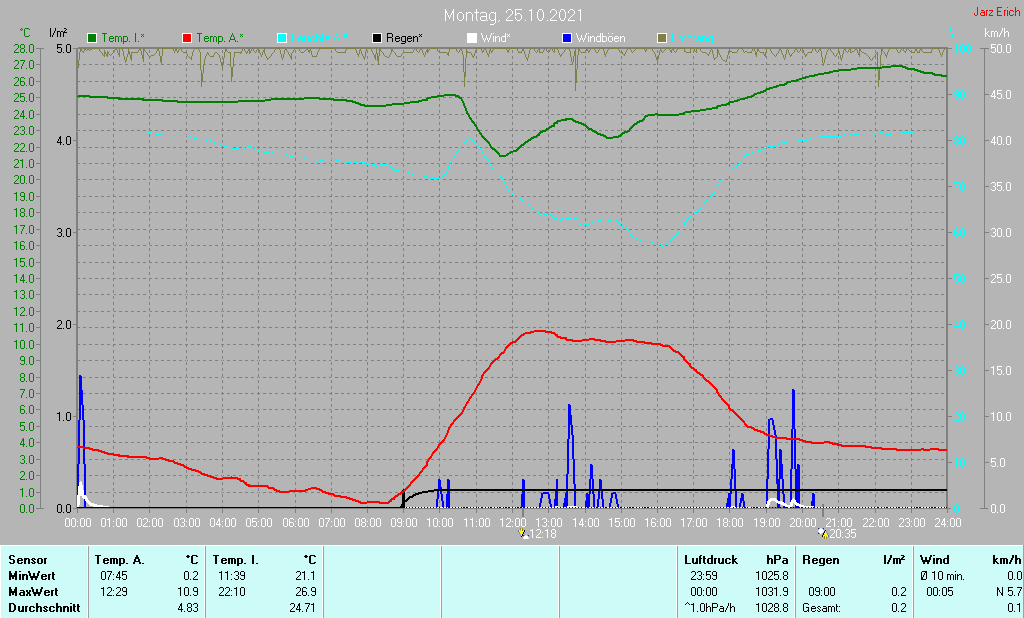Click the icon beside the 20:35 marker

click(x=823, y=534)
